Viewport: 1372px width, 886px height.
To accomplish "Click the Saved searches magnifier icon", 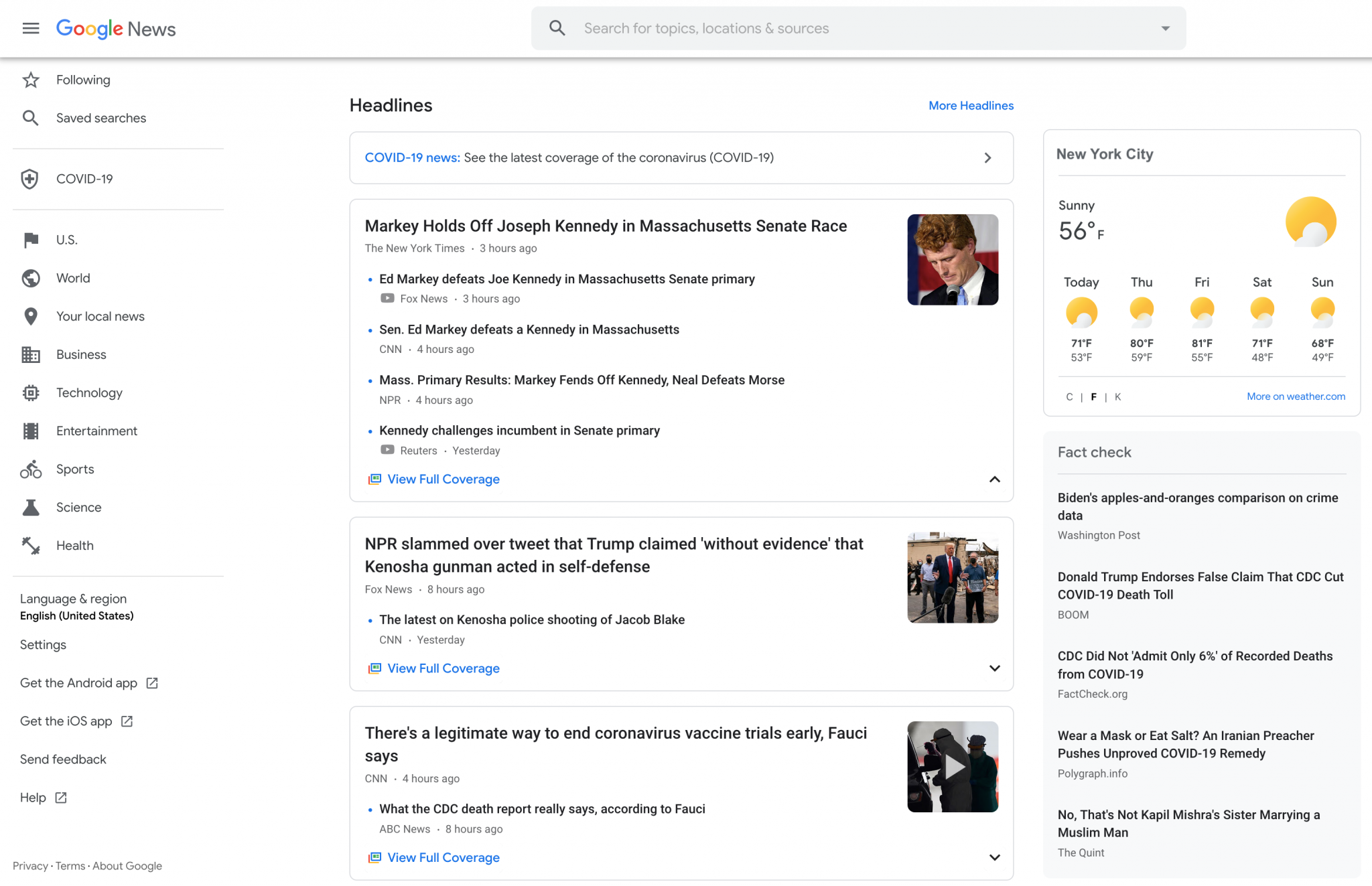I will [31, 118].
